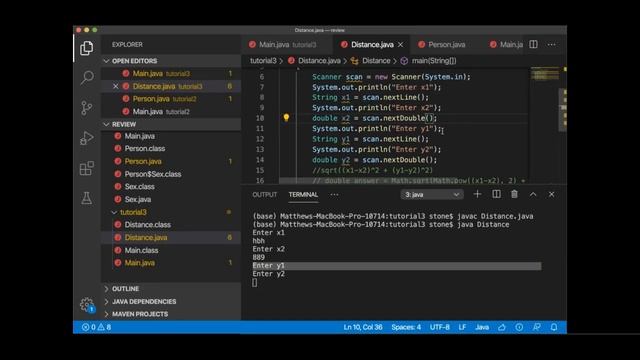Open the Test flask view icon
Image resolution: width=640 pixels, height=360 pixels.
pyautogui.click(x=87, y=198)
